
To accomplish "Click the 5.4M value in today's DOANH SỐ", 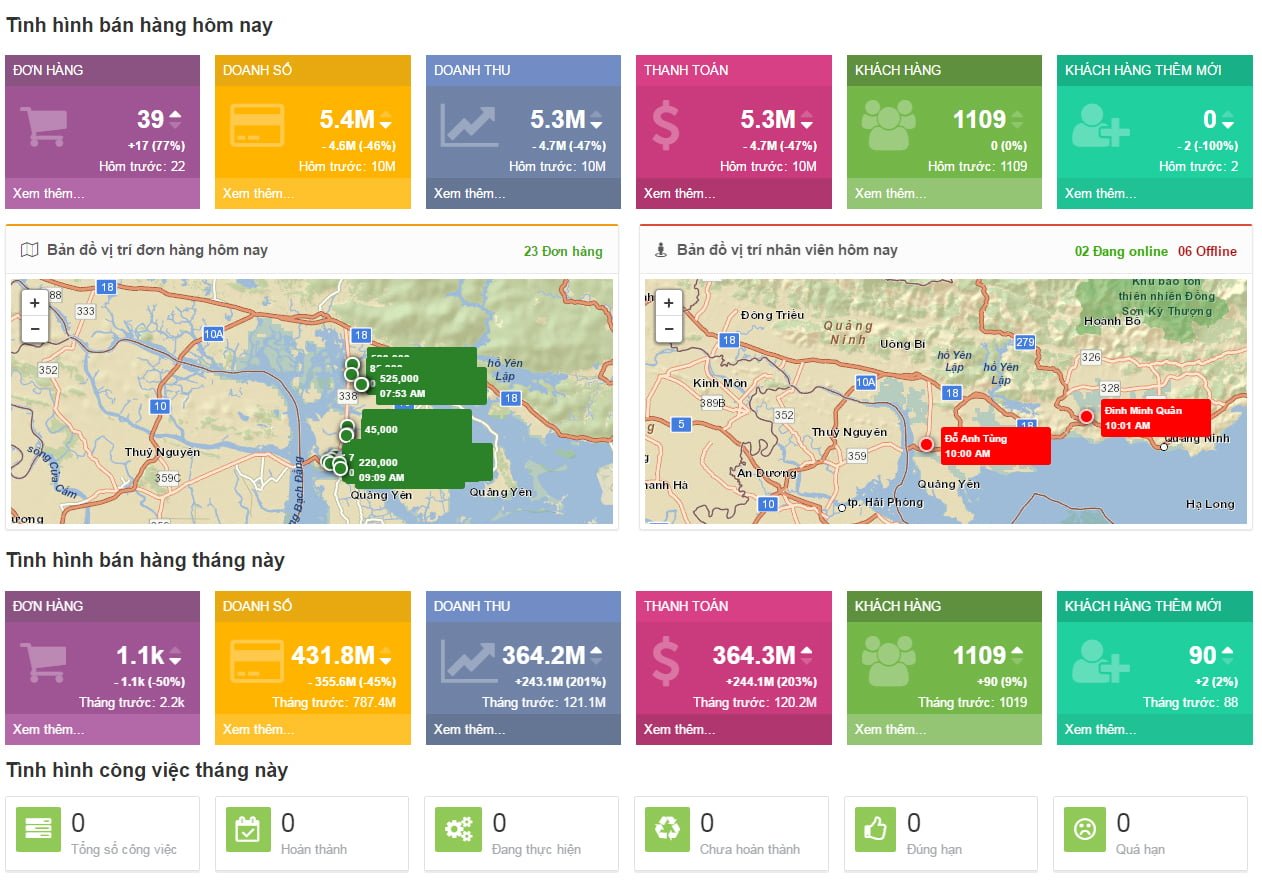I will click(x=346, y=120).
